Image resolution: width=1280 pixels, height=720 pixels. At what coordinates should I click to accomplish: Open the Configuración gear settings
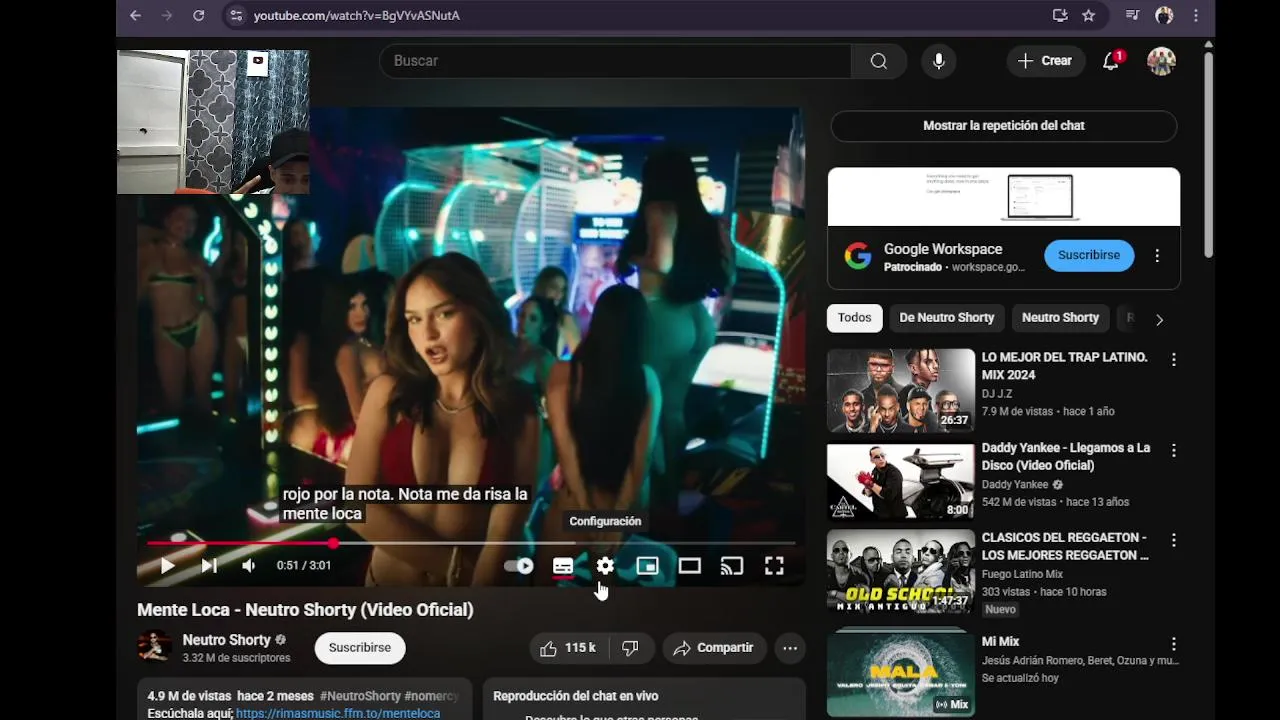[605, 566]
